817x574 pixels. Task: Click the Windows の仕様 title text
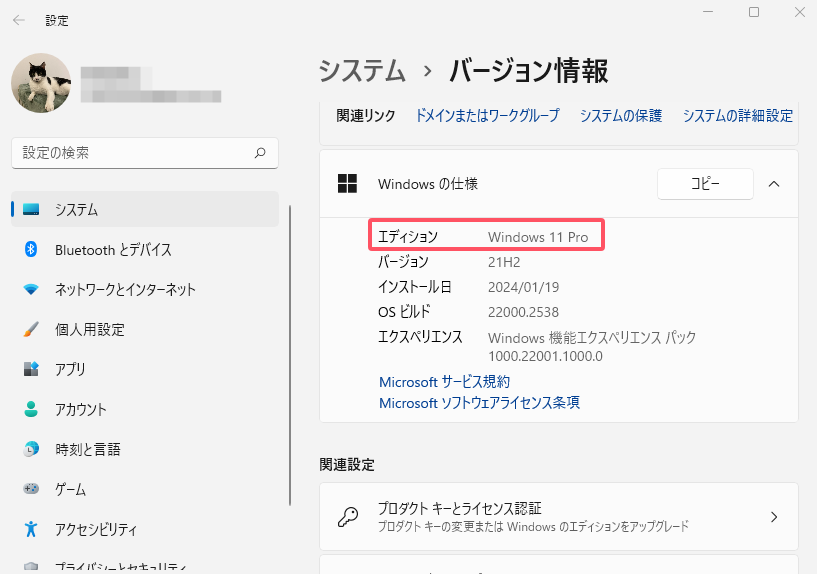(x=428, y=184)
